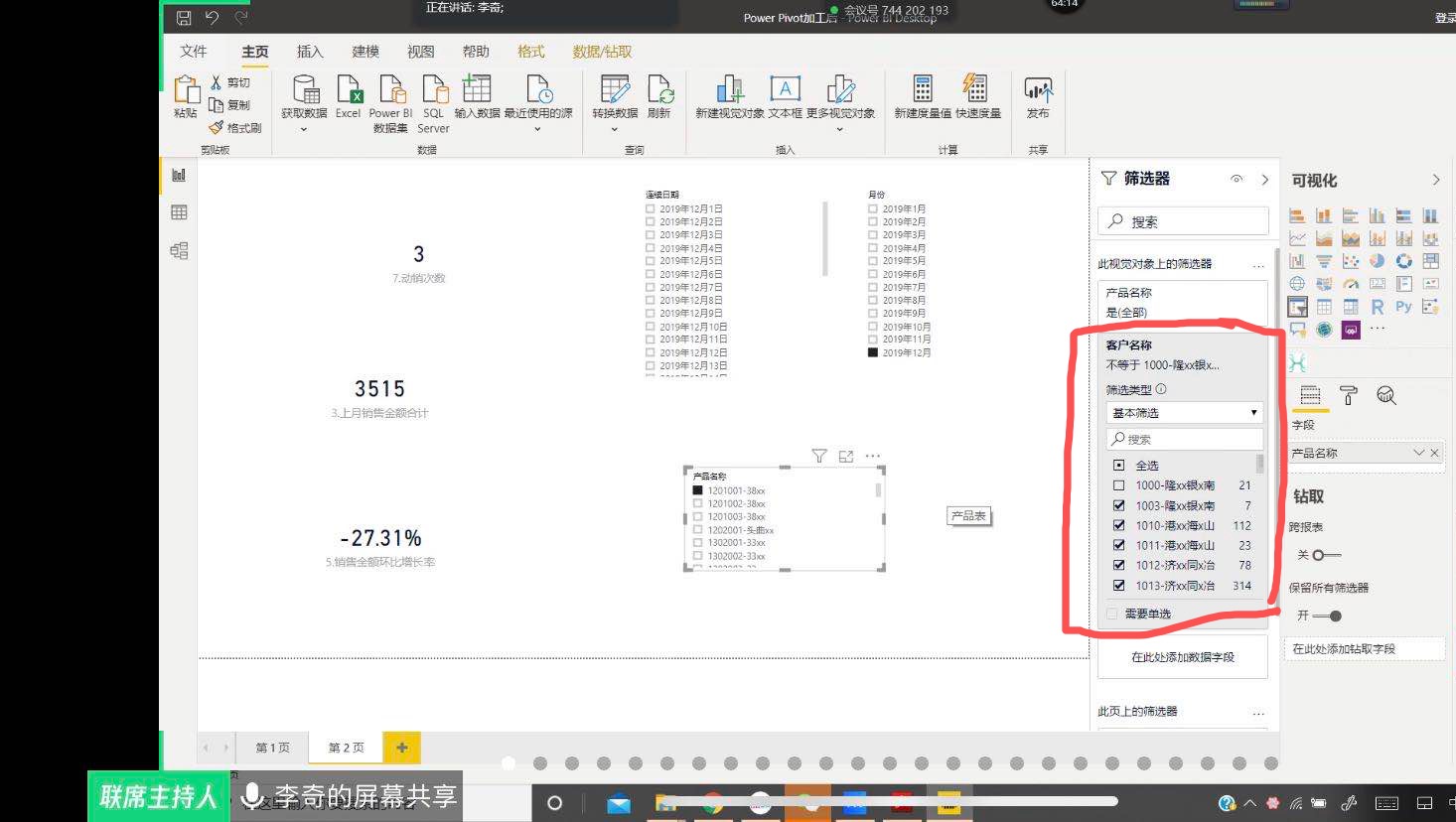The image size is (1456, 822).
Task: Select the slicer visual icon in 可视化
Action: [1297, 307]
